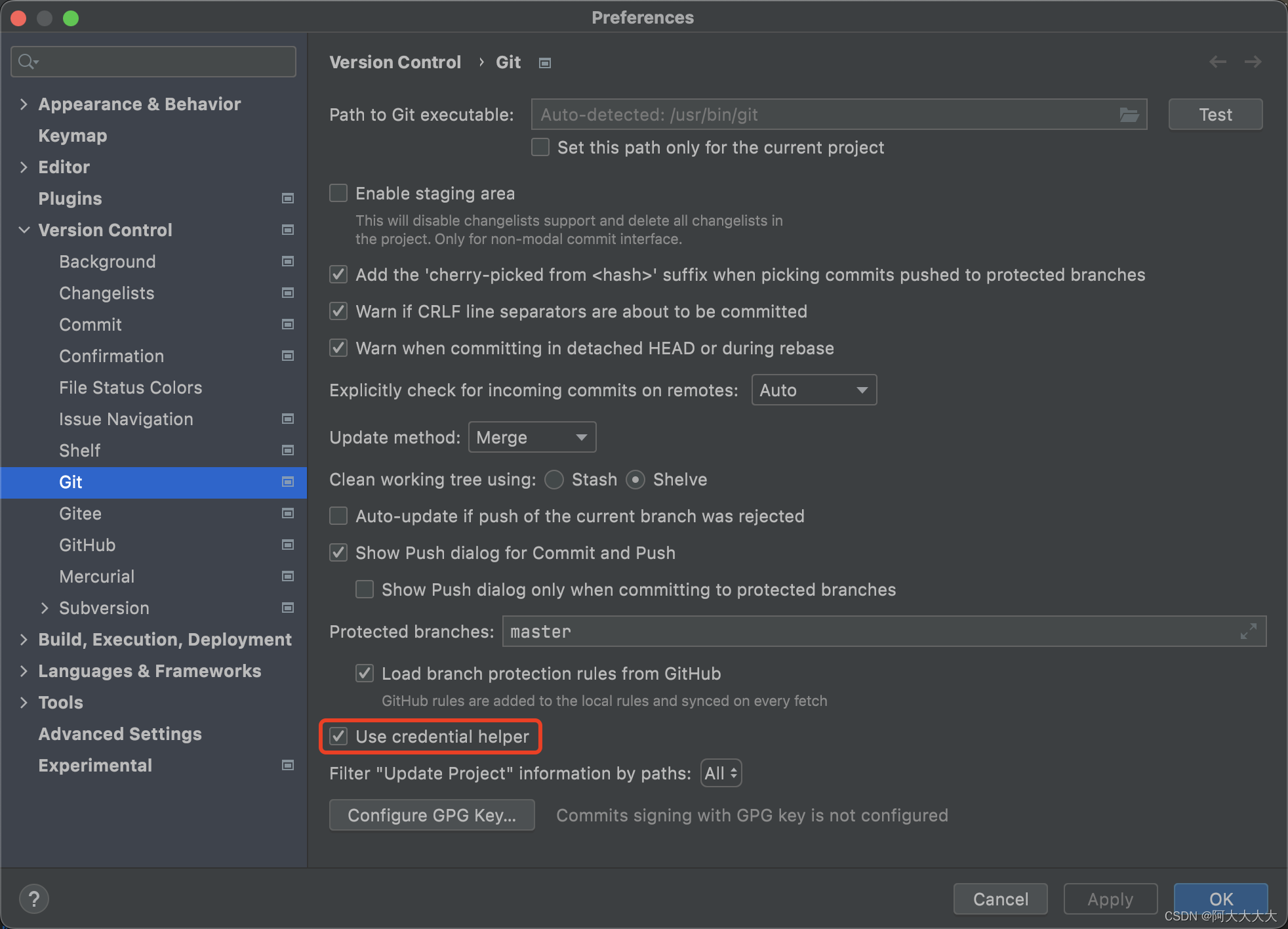The height and width of the screenshot is (929, 1288).
Task: Click the magnifier icon in the search field
Action: (x=27, y=61)
